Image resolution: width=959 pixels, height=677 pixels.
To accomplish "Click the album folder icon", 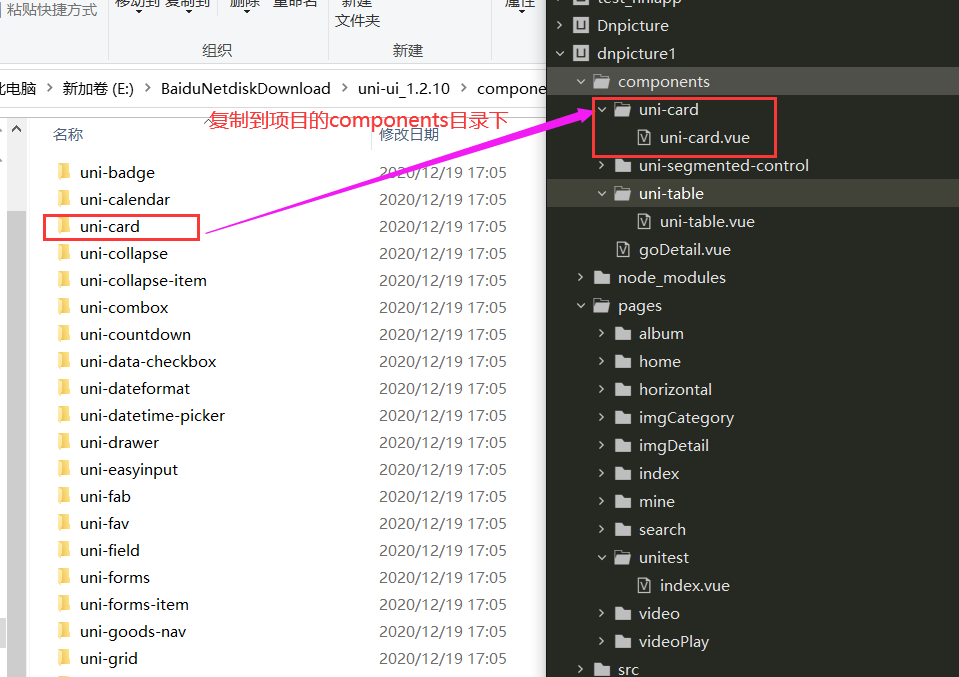I will [623, 333].
